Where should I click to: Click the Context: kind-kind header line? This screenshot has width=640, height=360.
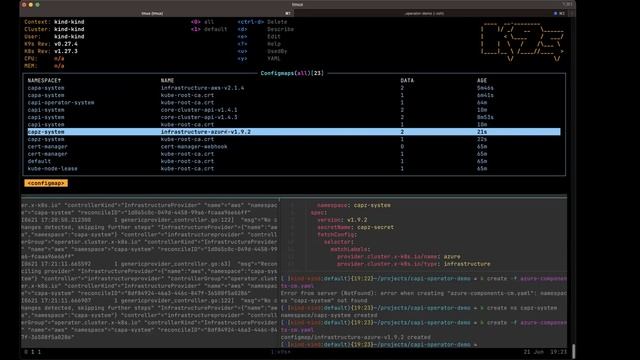54,22
